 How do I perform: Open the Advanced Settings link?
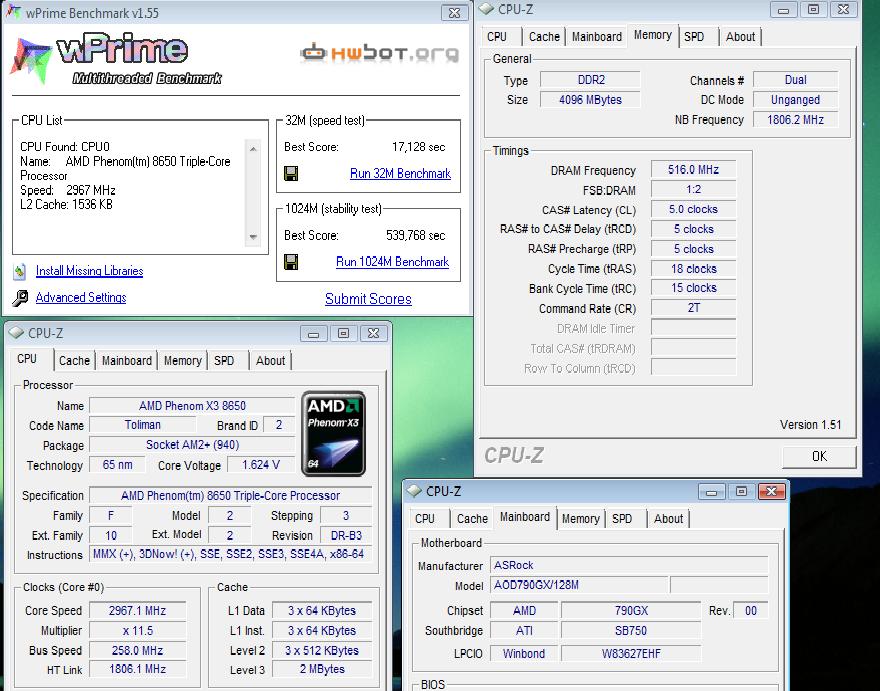81,298
